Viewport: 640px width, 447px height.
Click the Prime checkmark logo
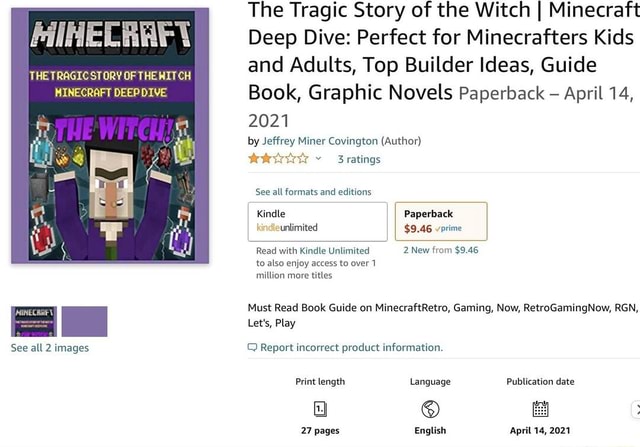click(450, 228)
